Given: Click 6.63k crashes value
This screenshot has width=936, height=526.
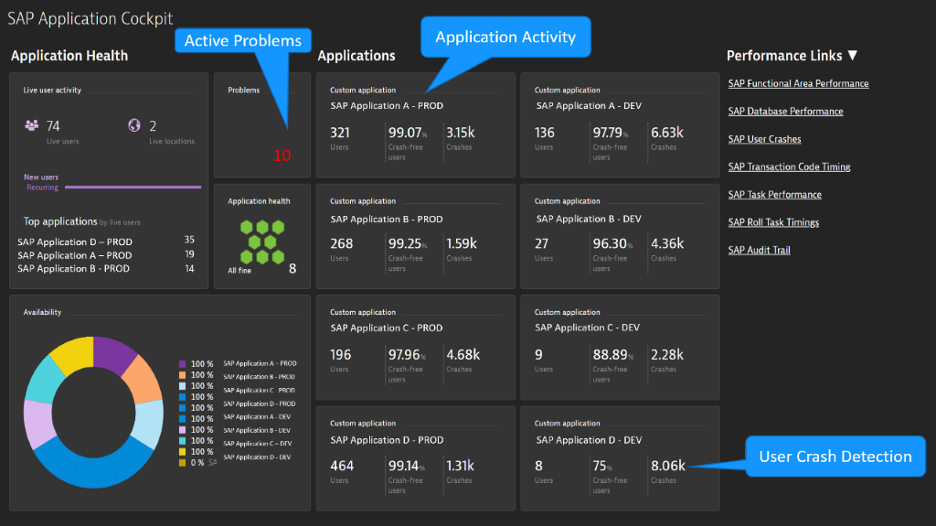Looking at the screenshot, I should point(667,133).
